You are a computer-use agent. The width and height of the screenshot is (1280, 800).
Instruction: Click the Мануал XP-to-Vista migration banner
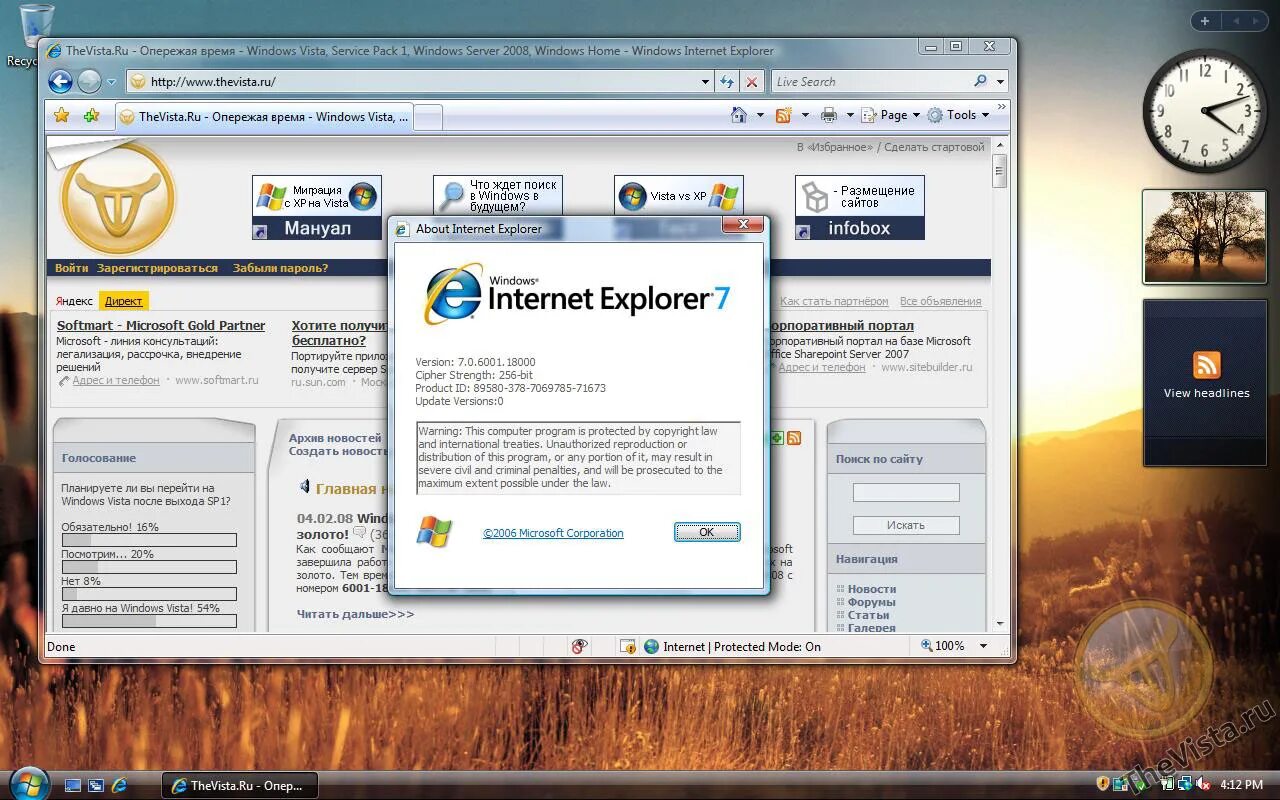click(x=316, y=208)
